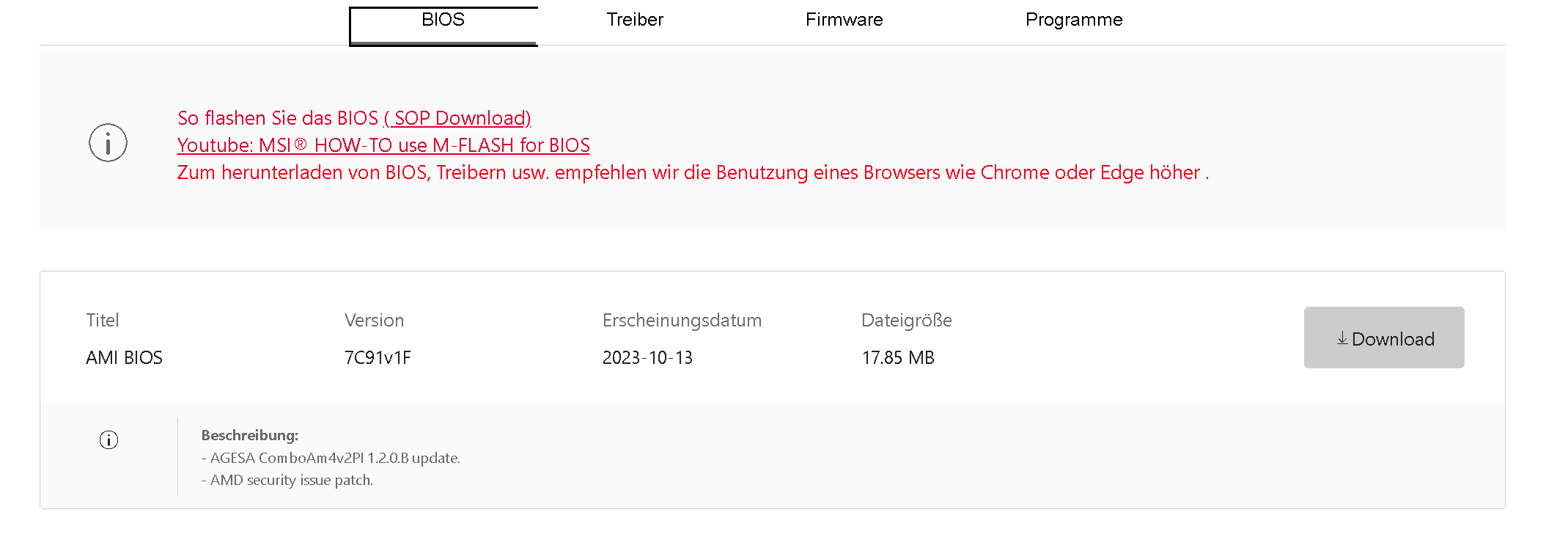
Task: Click the AMI BIOS title text
Action: pyautogui.click(x=124, y=357)
